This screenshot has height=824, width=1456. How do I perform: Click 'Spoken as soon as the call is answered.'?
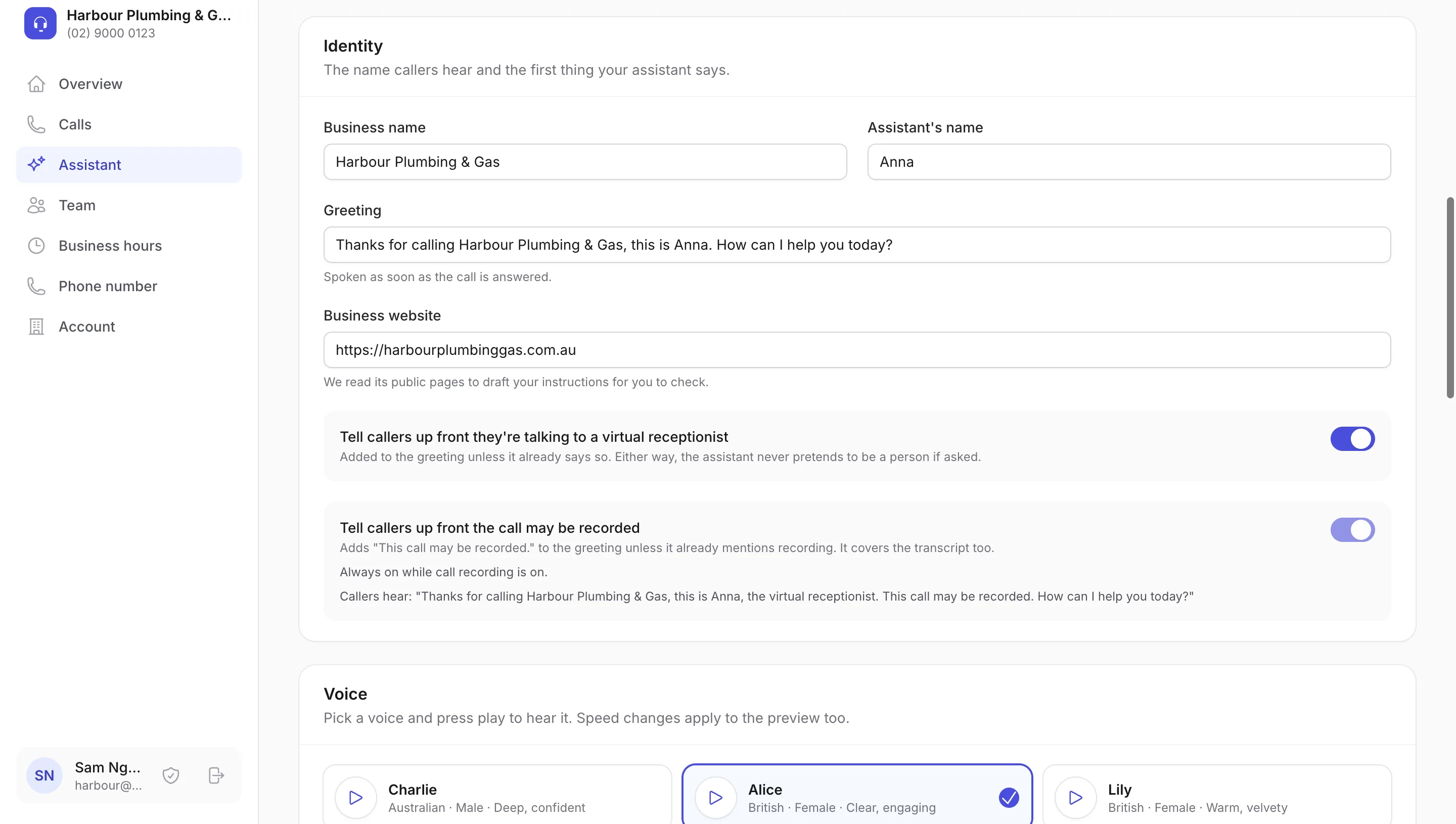(437, 278)
